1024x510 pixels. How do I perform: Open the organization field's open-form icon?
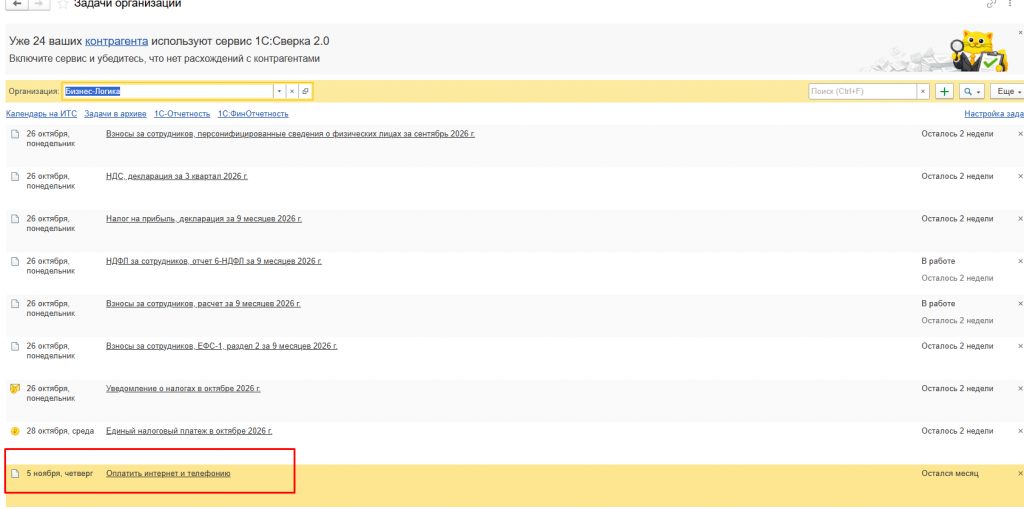pyautogui.click(x=305, y=91)
